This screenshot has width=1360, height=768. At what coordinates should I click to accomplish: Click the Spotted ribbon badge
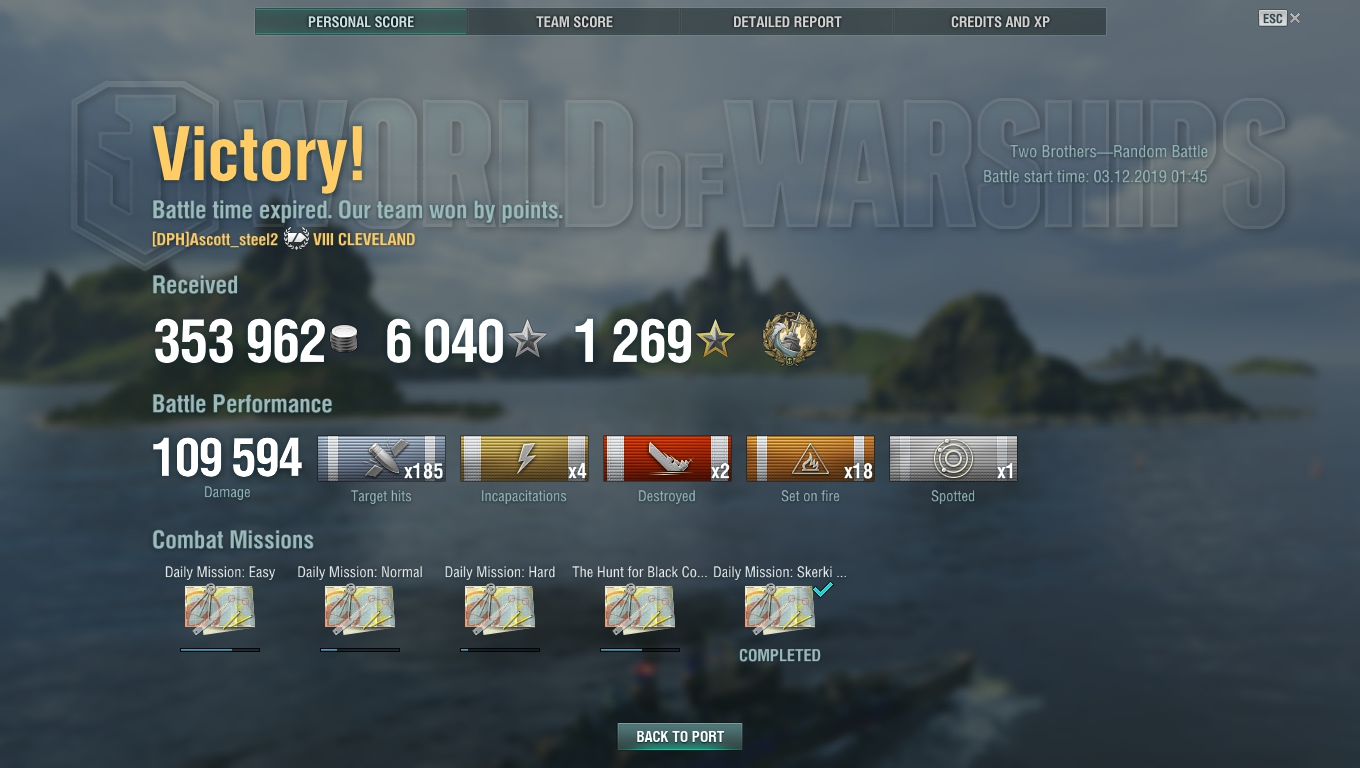pyautogui.click(x=953, y=458)
